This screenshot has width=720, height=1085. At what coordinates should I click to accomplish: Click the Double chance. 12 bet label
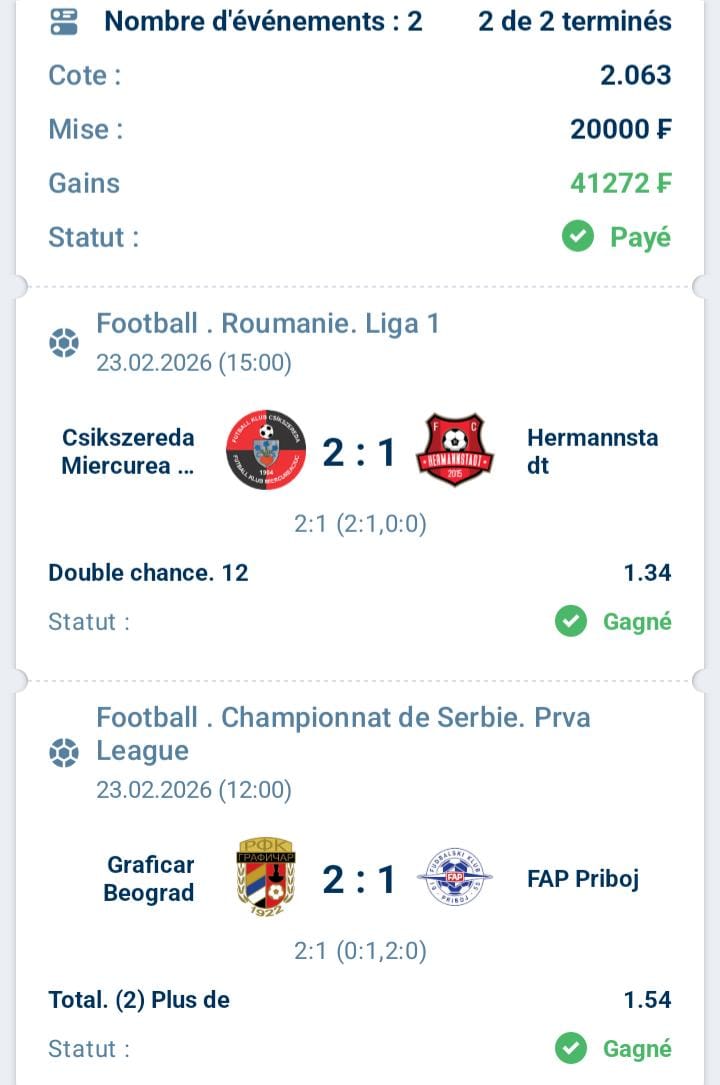[148, 573]
